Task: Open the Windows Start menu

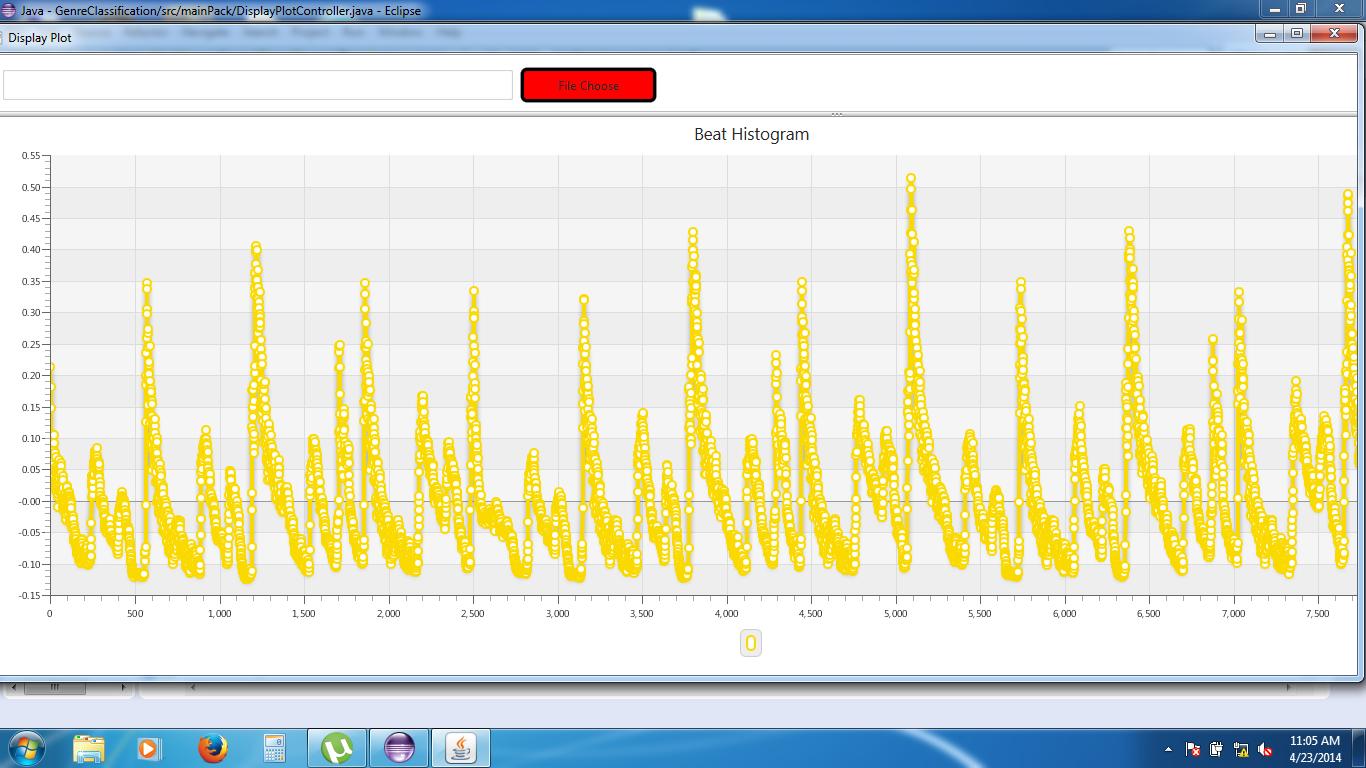Action: coord(25,748)
